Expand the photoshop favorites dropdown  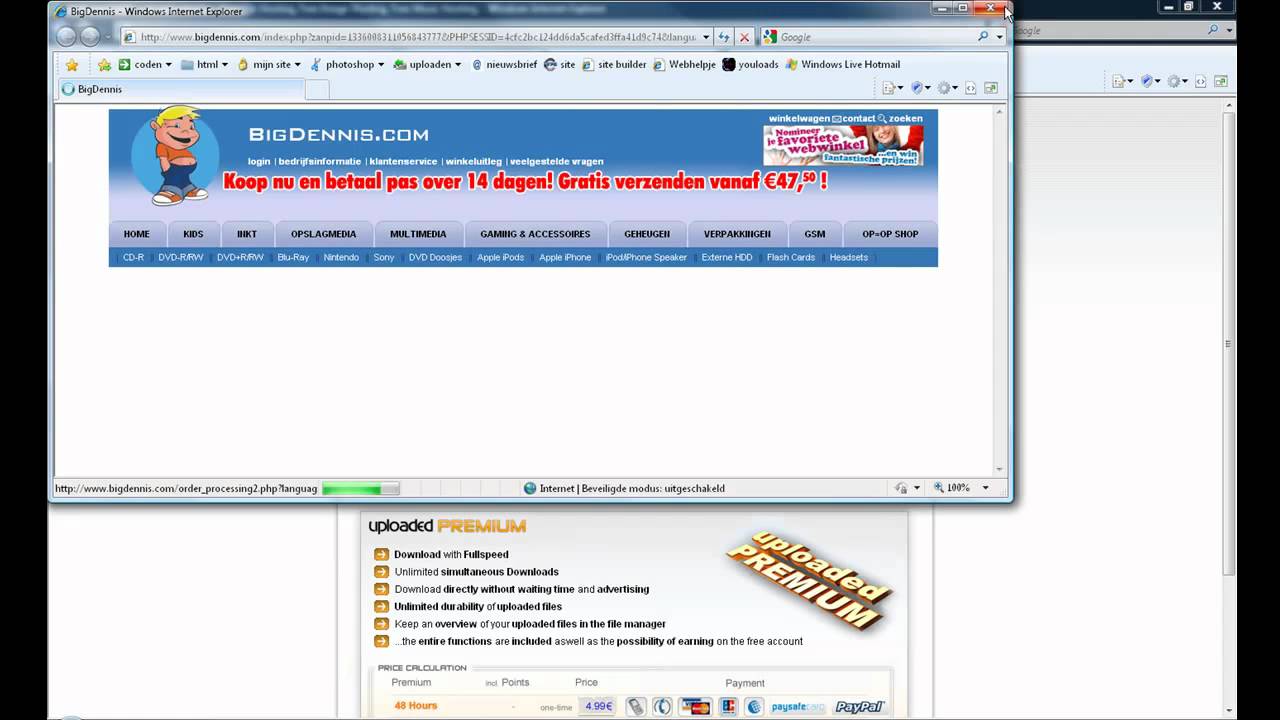tap(382, 65)
